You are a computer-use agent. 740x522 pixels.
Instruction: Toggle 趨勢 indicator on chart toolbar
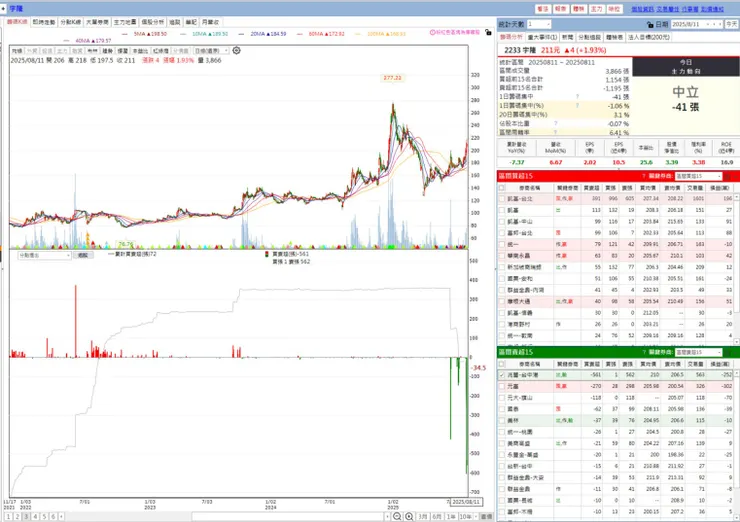108,51
